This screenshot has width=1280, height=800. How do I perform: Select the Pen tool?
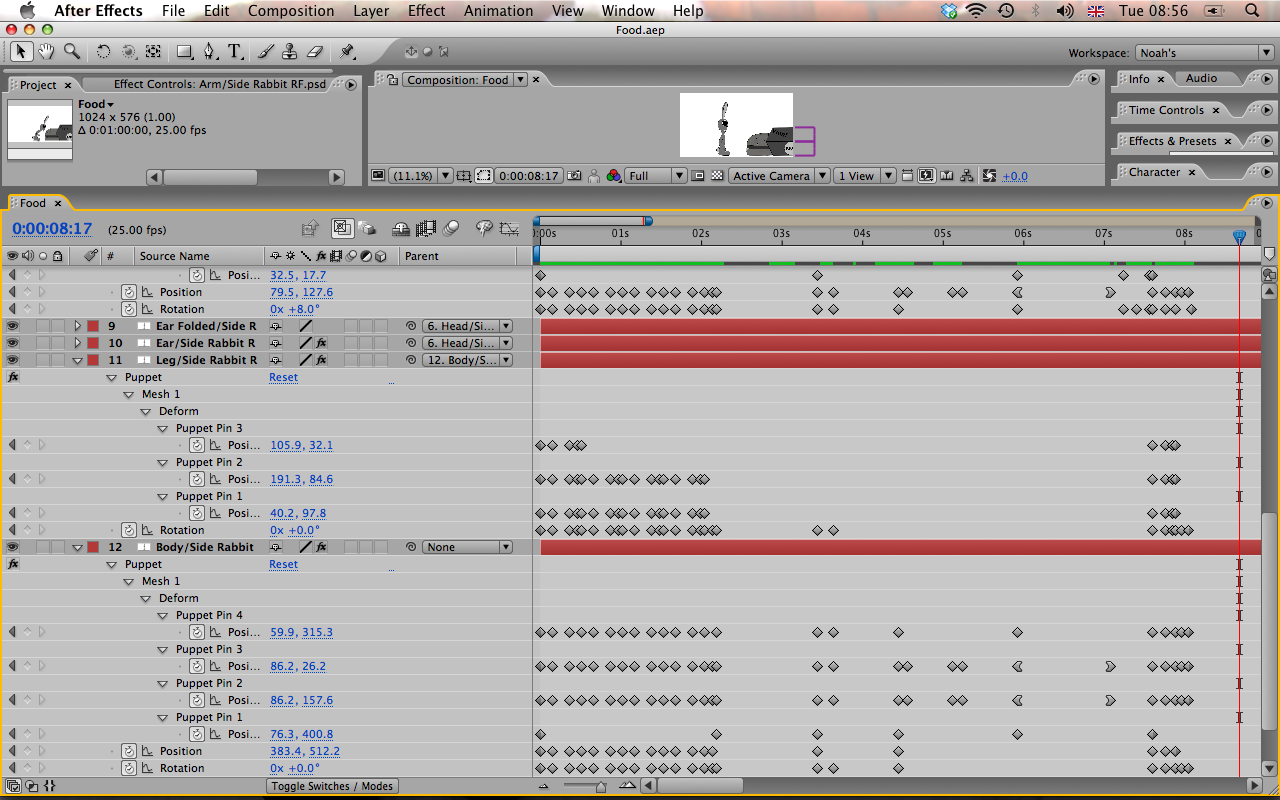pyautogui.click(x=209, y=51)
